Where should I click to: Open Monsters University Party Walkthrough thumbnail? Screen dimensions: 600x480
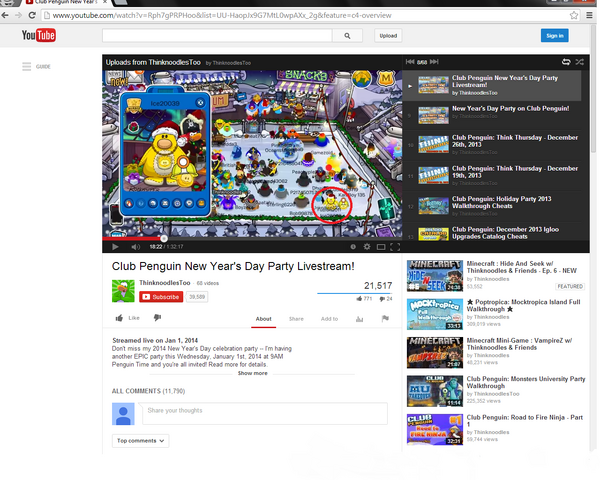coord(435,391)
